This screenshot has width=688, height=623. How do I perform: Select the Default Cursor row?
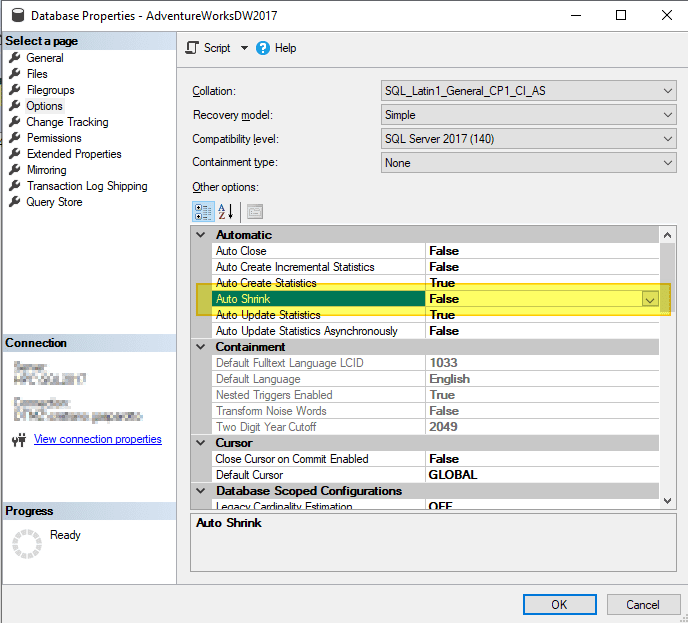point(435,475)
